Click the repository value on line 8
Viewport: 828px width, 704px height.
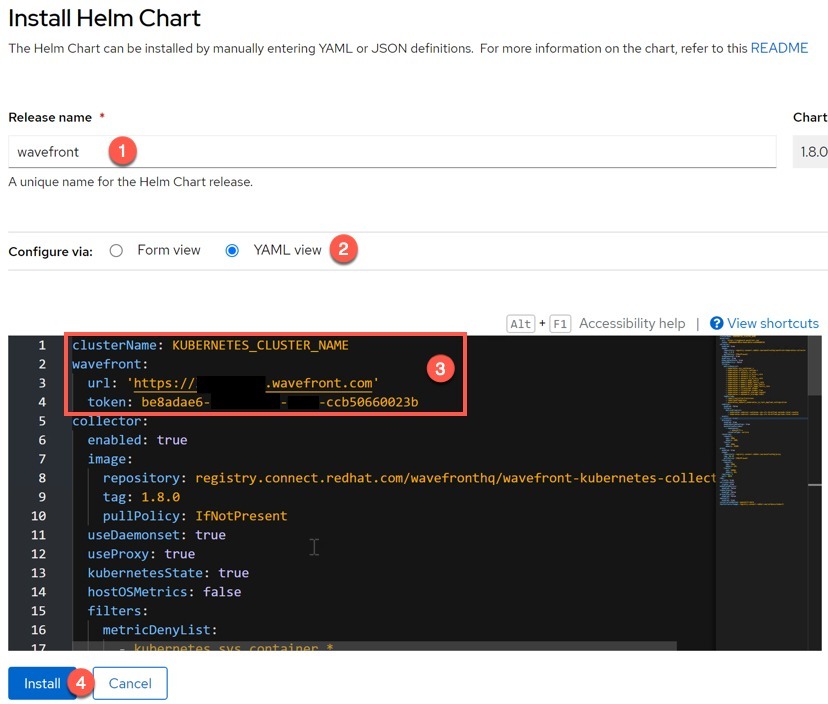(x=455, y=478)
